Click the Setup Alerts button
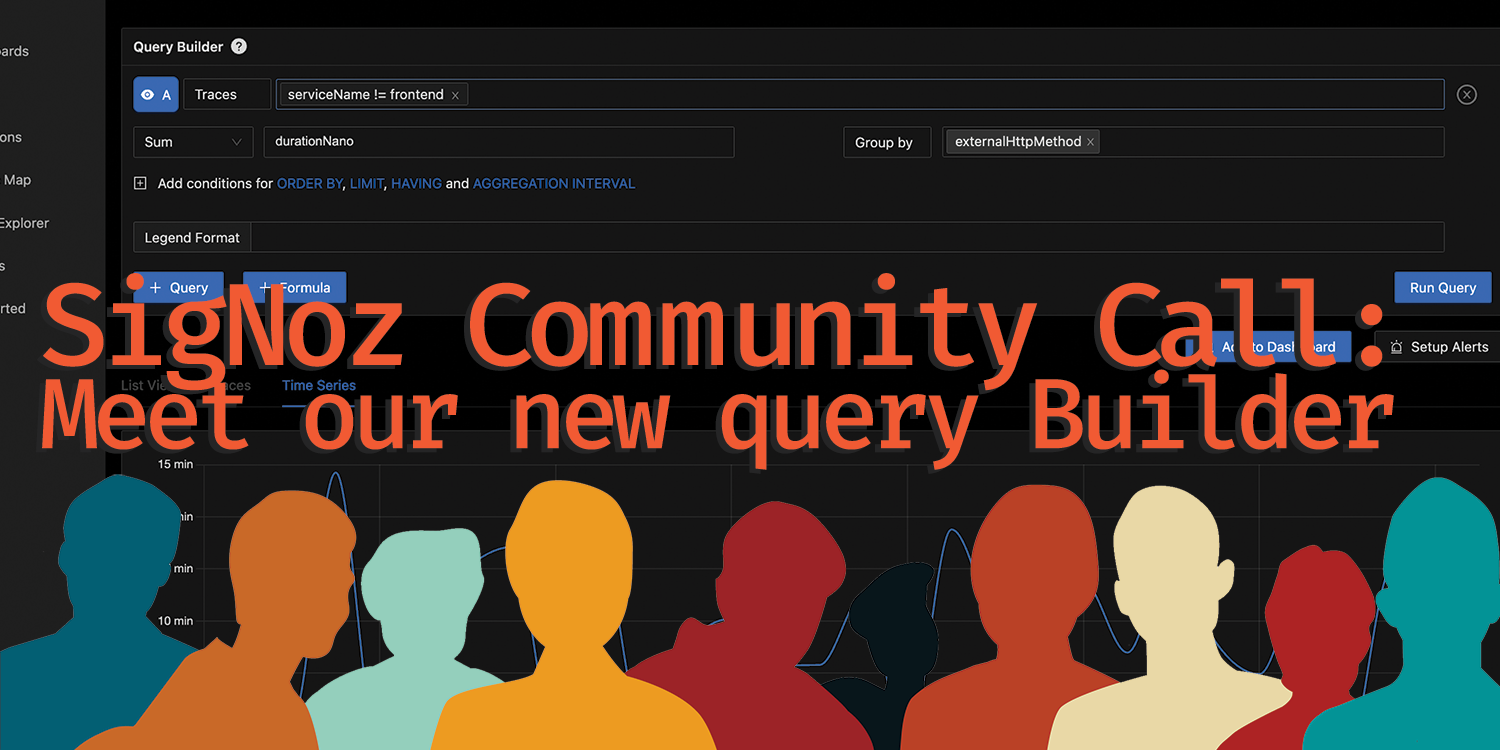This screenshot has width=1500, height=750. click(1438, 347)
